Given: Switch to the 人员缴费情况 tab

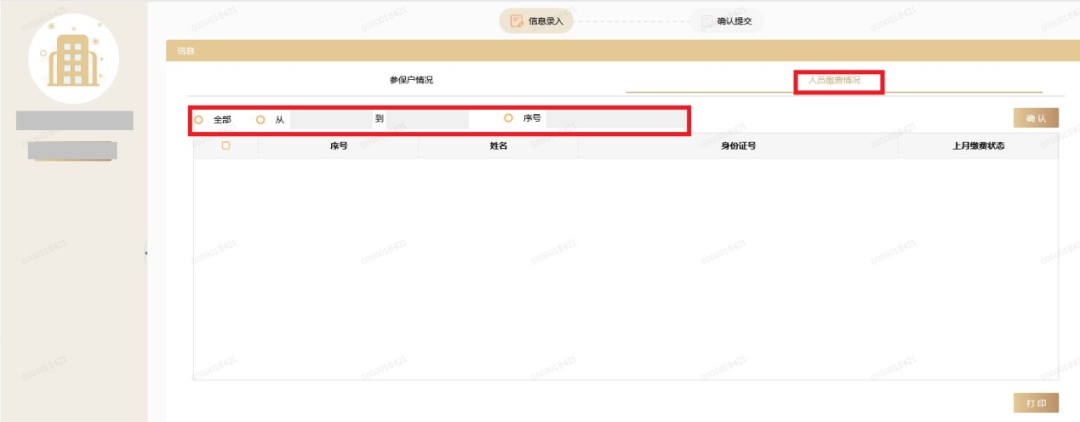Looking at the screenshot, I should tap(834, 80).
